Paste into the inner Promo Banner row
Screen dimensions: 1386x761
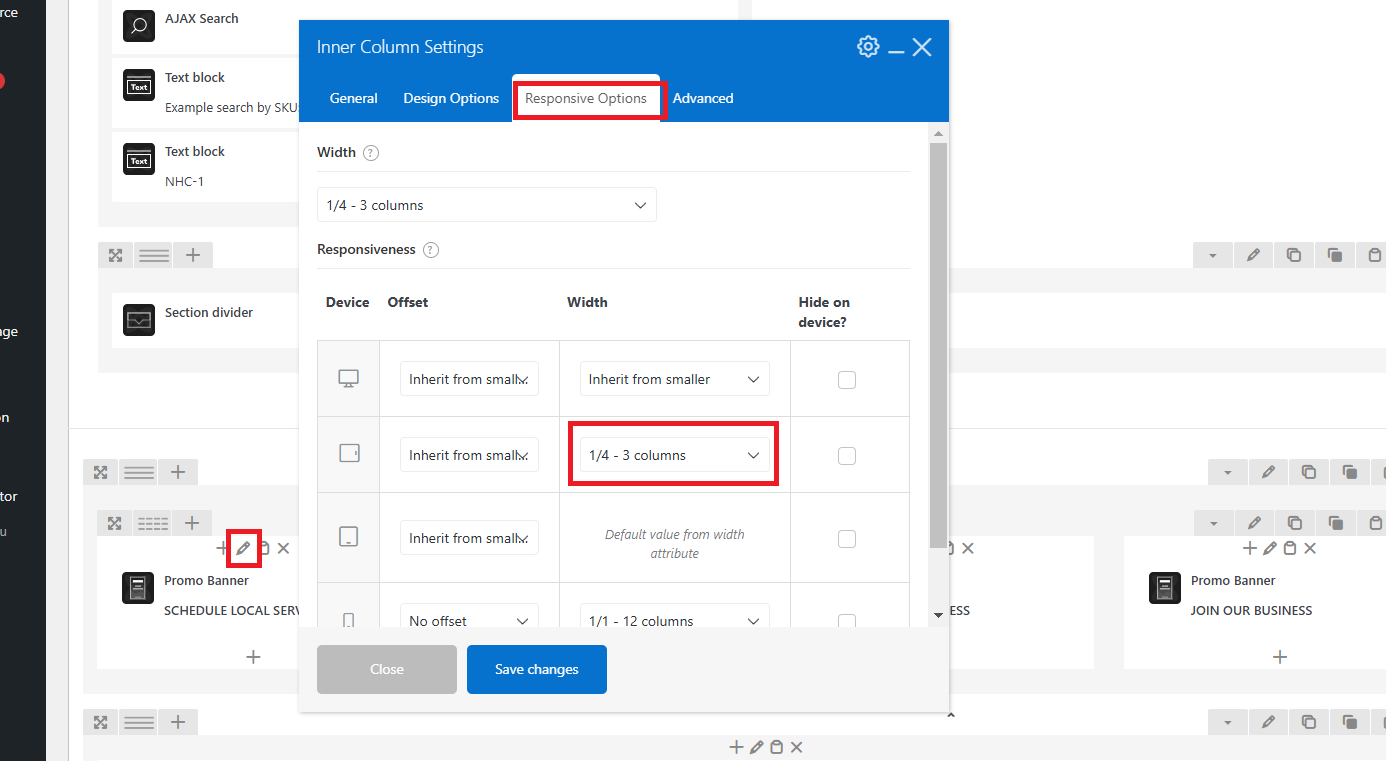tap(1376, 522)
